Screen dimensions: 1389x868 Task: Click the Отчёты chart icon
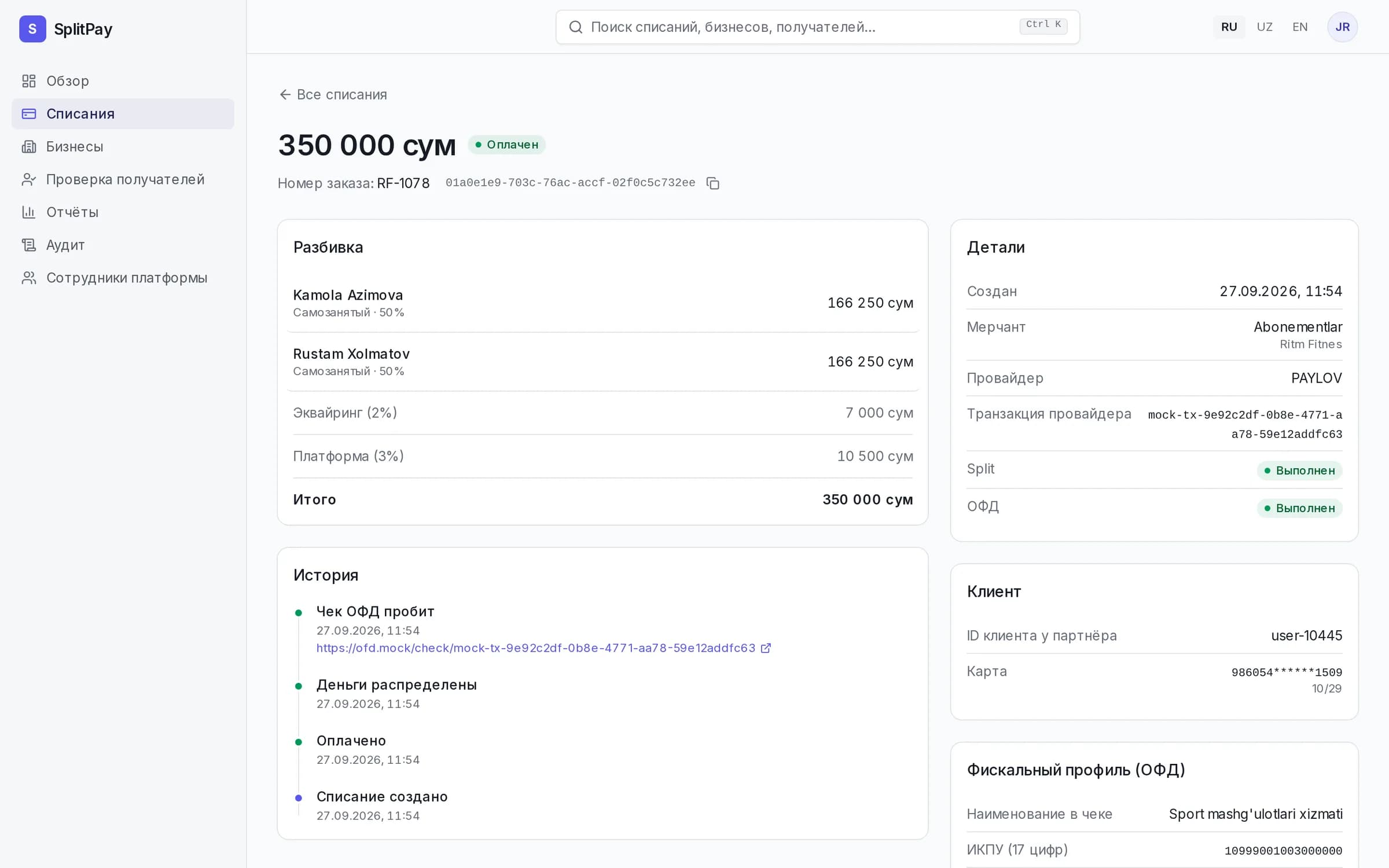point(29,212)
